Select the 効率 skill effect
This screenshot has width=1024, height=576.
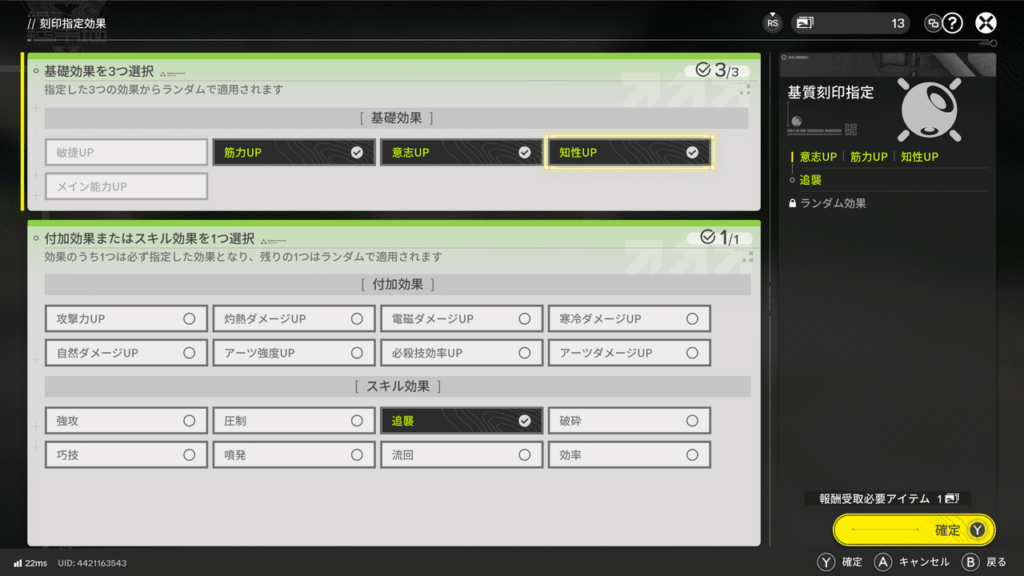click(629, 455)
